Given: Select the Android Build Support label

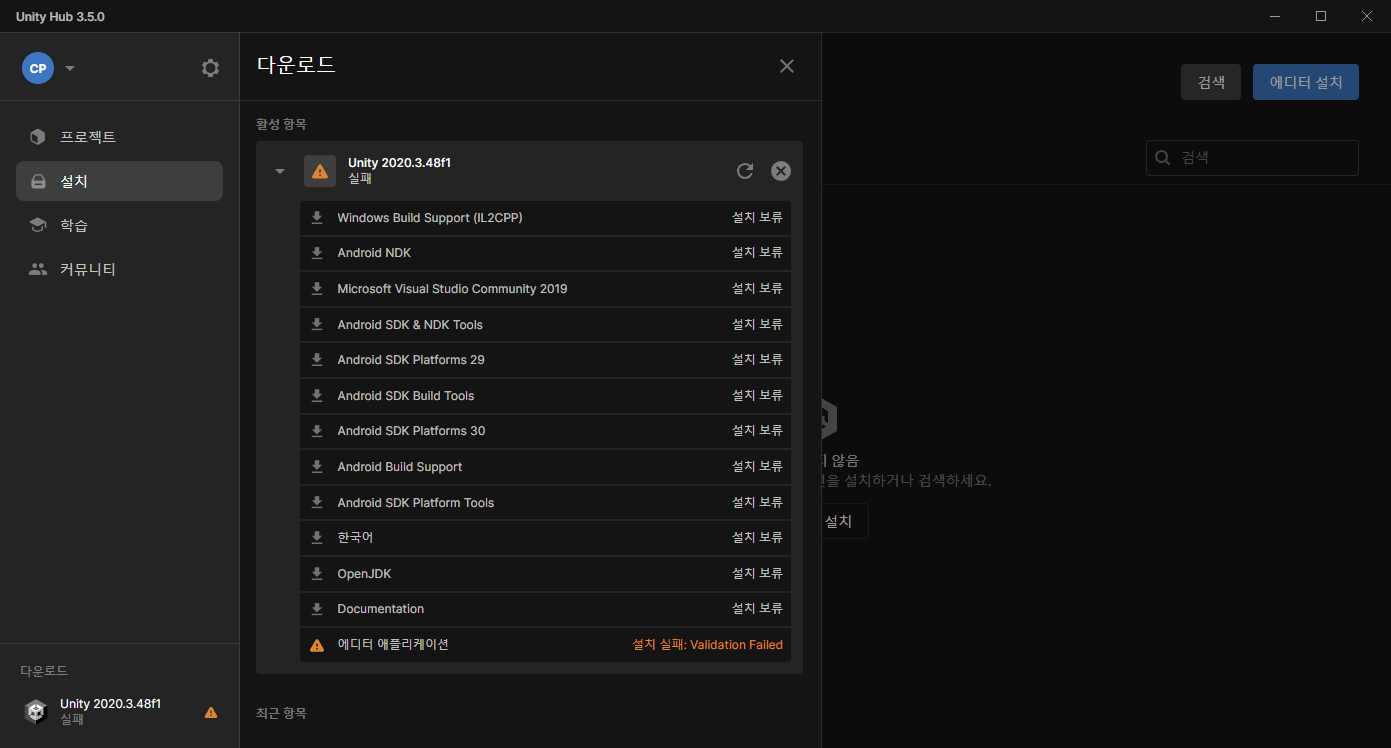Looking at the screenshot, I should [400, 467].
